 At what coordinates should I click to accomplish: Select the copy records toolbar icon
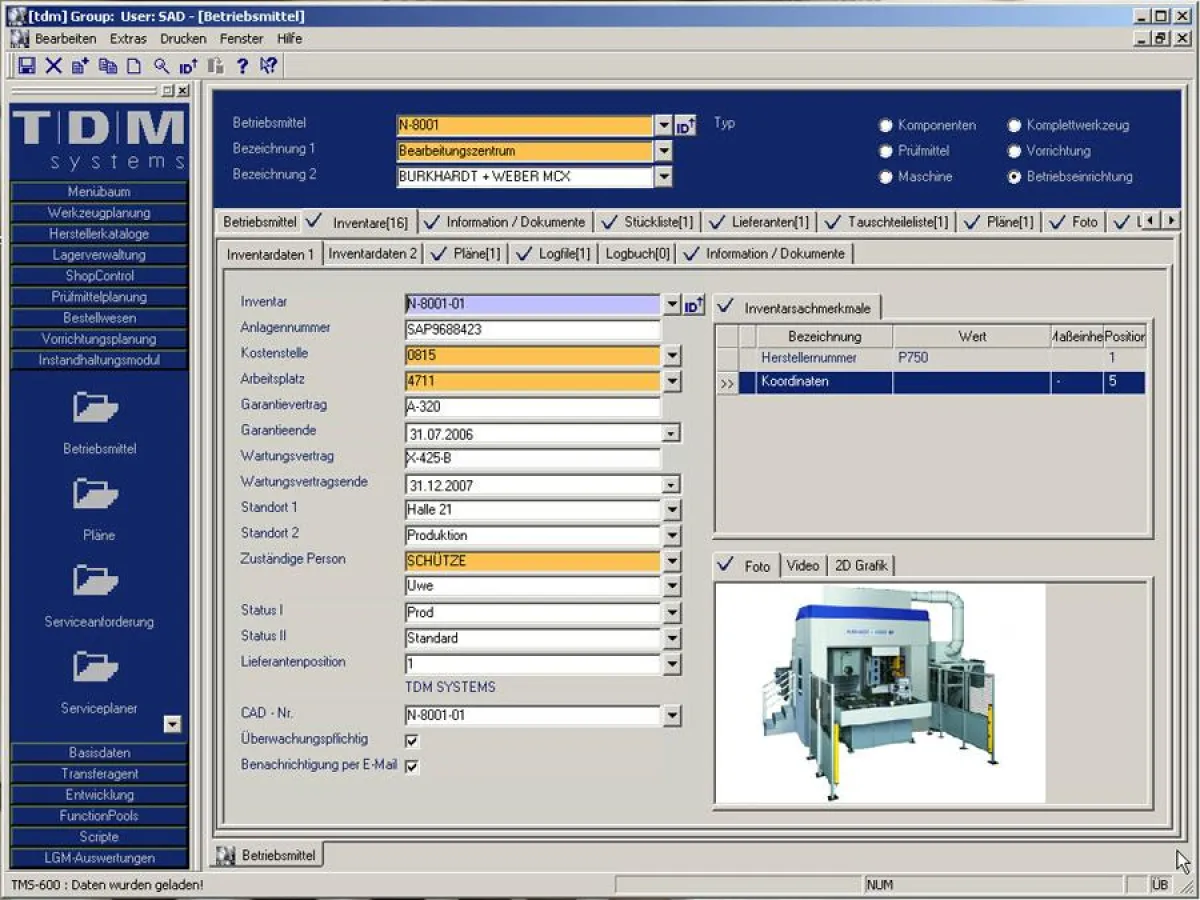click(x=108, y=66)
